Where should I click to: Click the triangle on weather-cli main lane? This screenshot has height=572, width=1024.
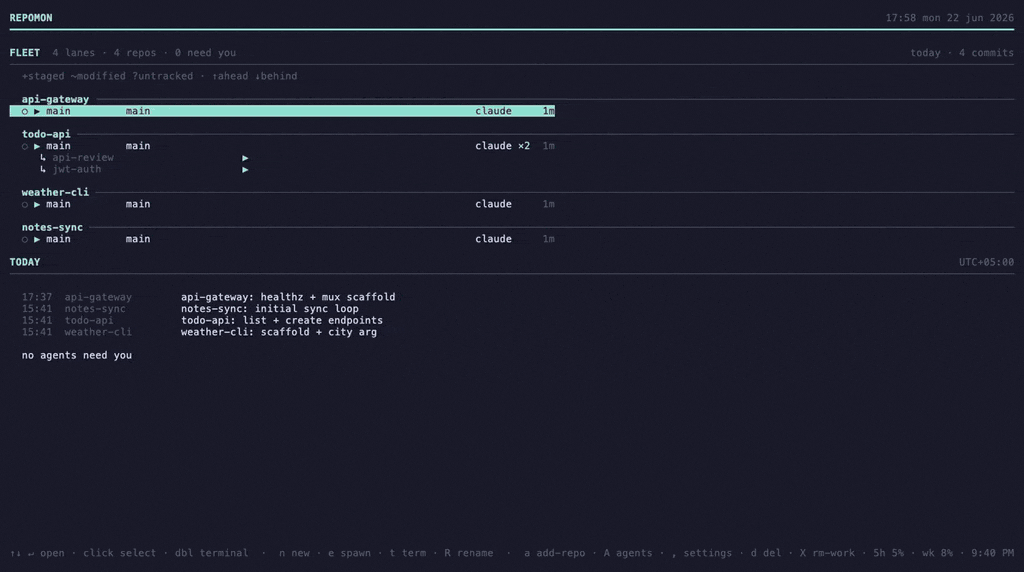click(37, 204)
